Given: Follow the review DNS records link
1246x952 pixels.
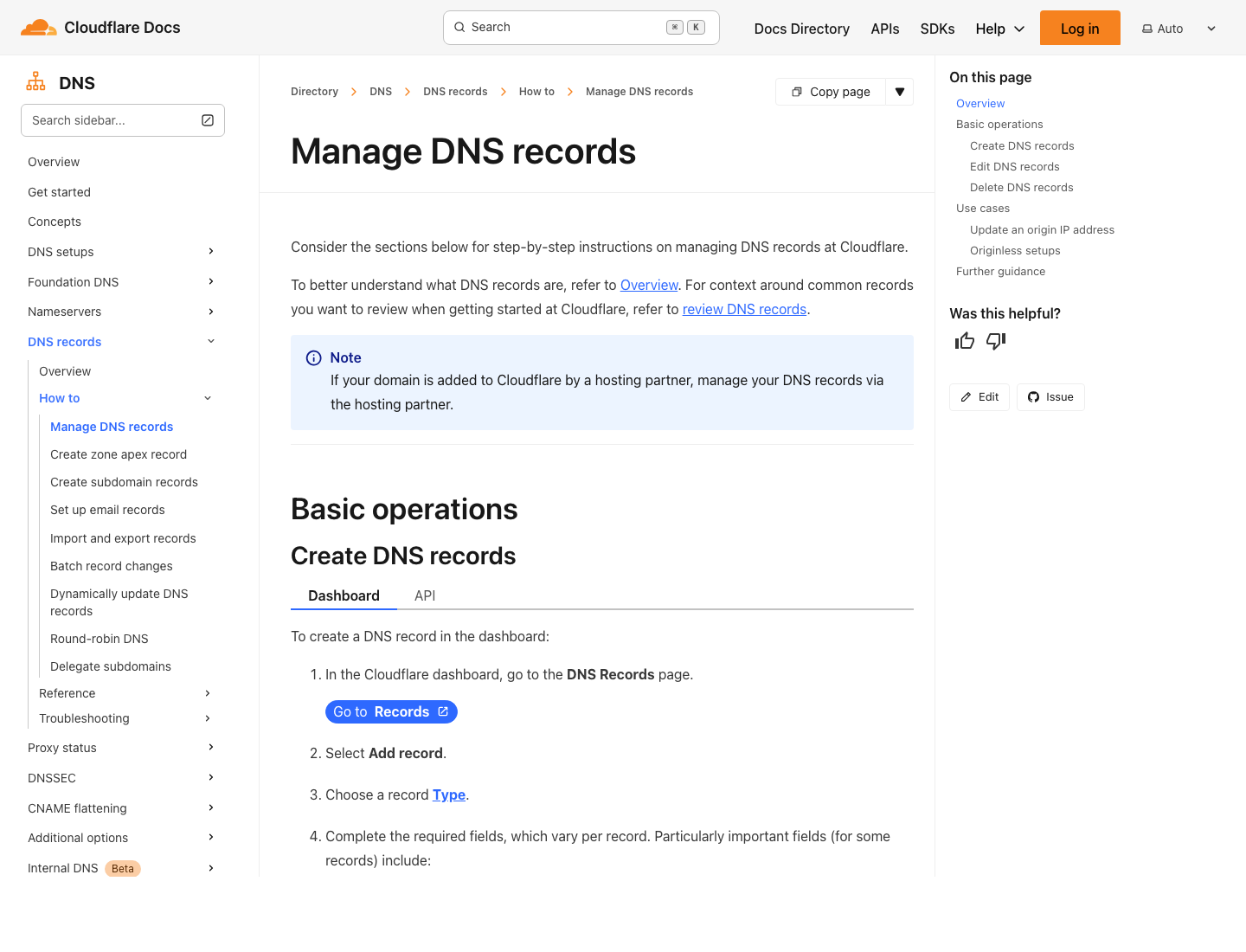Looking at the screenshot, I should pyautogui.click(x=744, y=309).
